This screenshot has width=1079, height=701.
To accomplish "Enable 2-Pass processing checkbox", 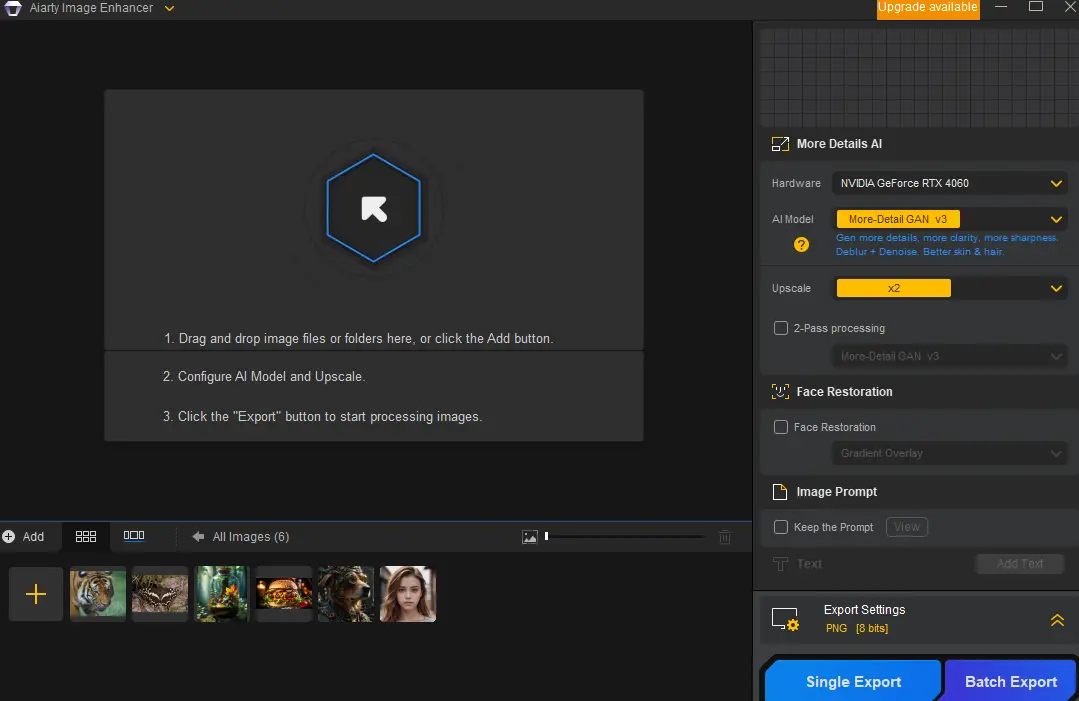I will 781,328.
